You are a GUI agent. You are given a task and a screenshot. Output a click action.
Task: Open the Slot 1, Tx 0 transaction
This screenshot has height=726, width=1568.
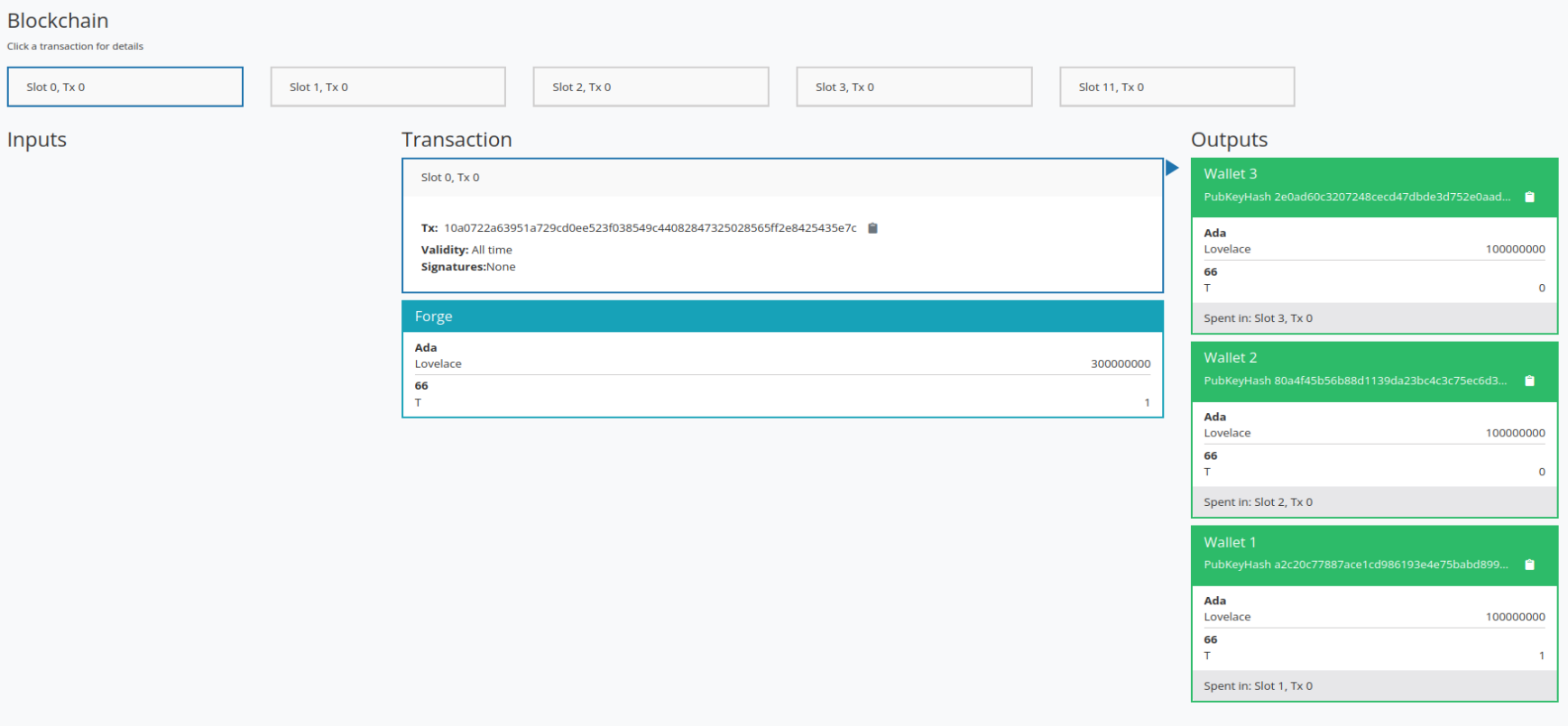388,87
